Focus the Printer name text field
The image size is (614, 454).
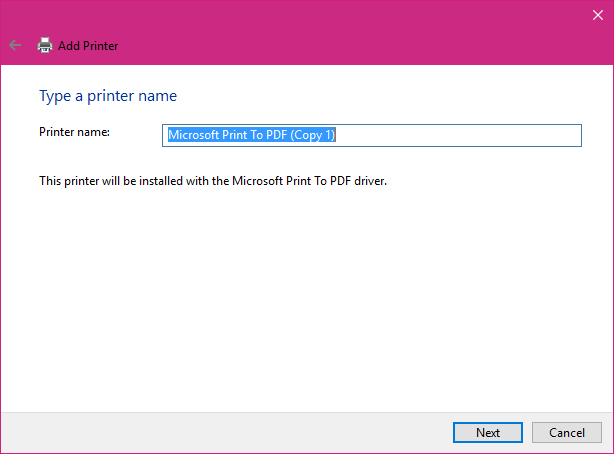pos(372,136)
